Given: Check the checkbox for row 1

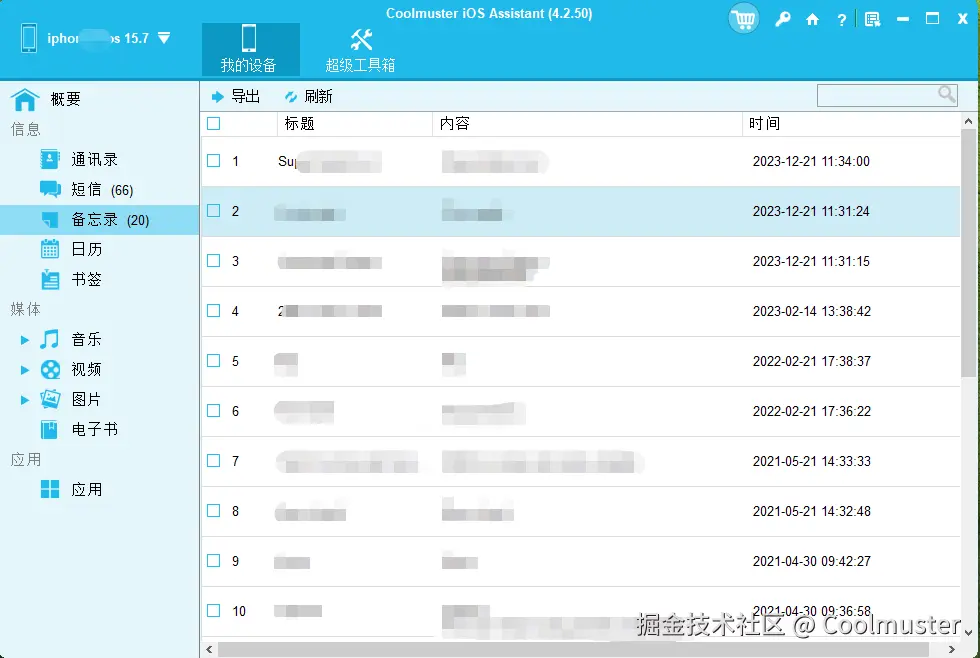Looking at the screenshot, I should (x=214, y=161).
